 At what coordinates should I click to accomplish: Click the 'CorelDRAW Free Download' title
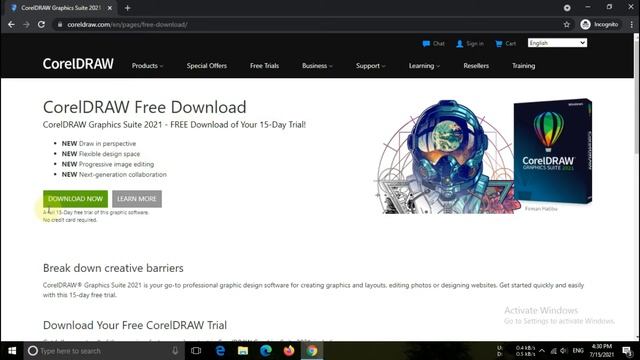[144, 107]
